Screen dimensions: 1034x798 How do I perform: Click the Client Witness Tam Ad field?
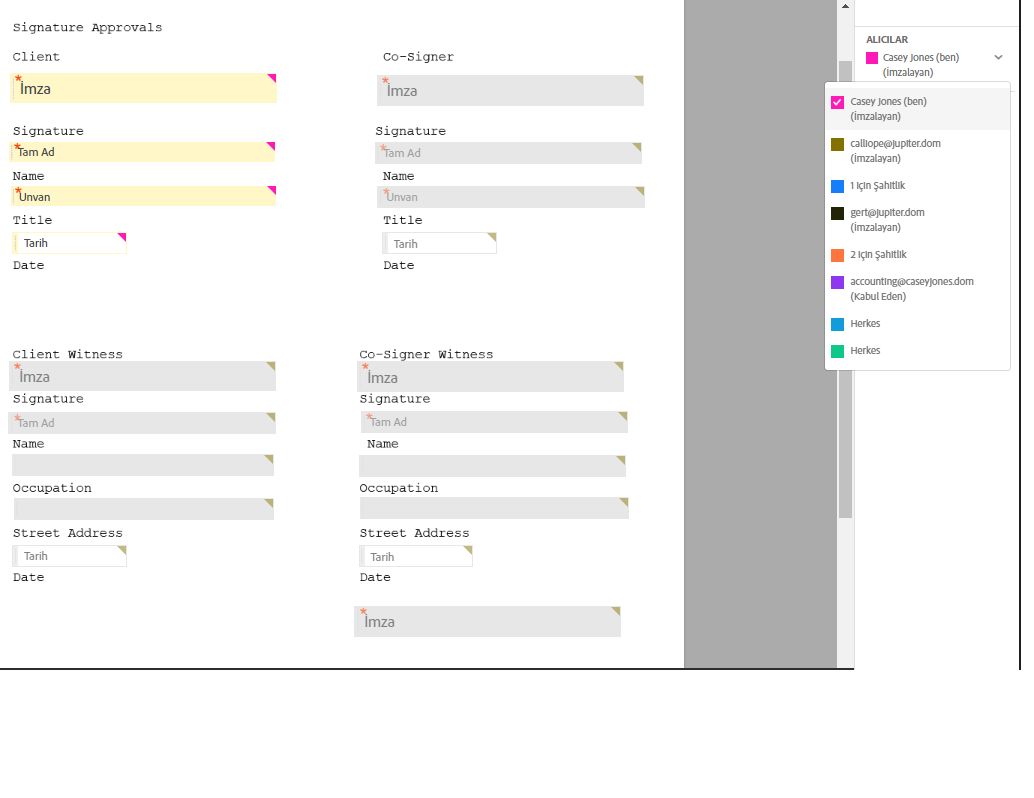click(142, 423)
